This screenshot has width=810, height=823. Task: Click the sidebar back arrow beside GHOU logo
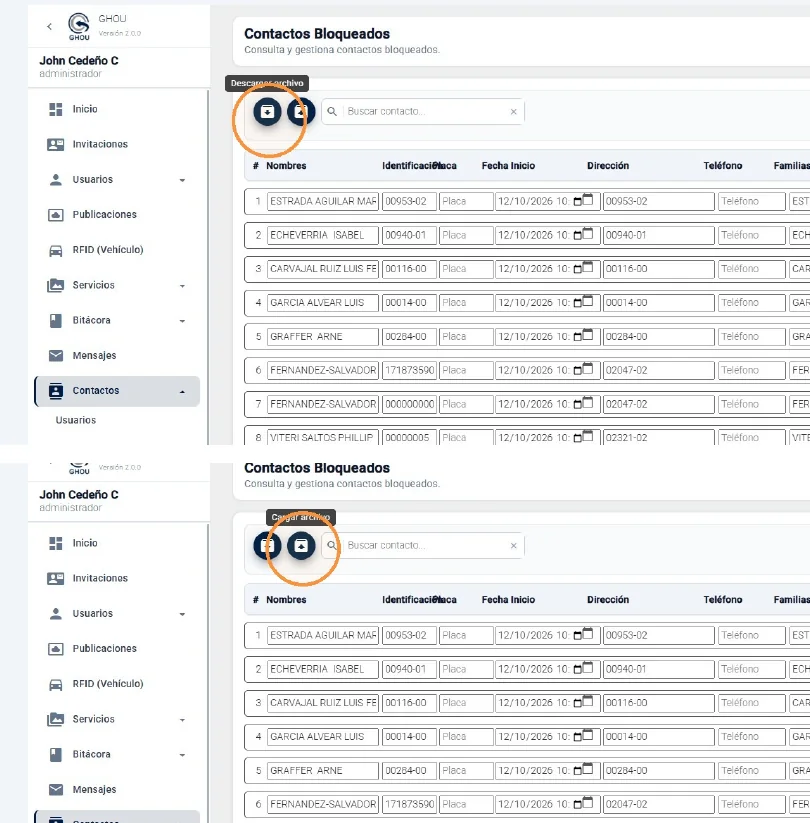49,26
